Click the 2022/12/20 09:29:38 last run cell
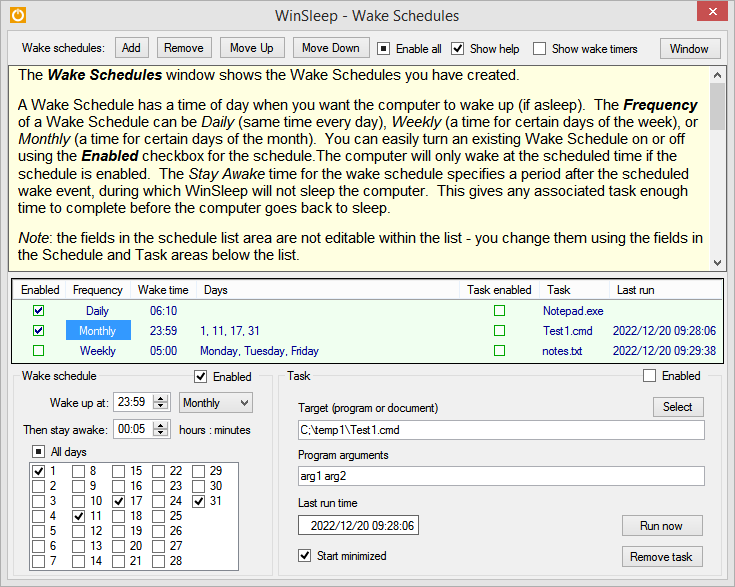The image size is (735, 587). point(664,351)
